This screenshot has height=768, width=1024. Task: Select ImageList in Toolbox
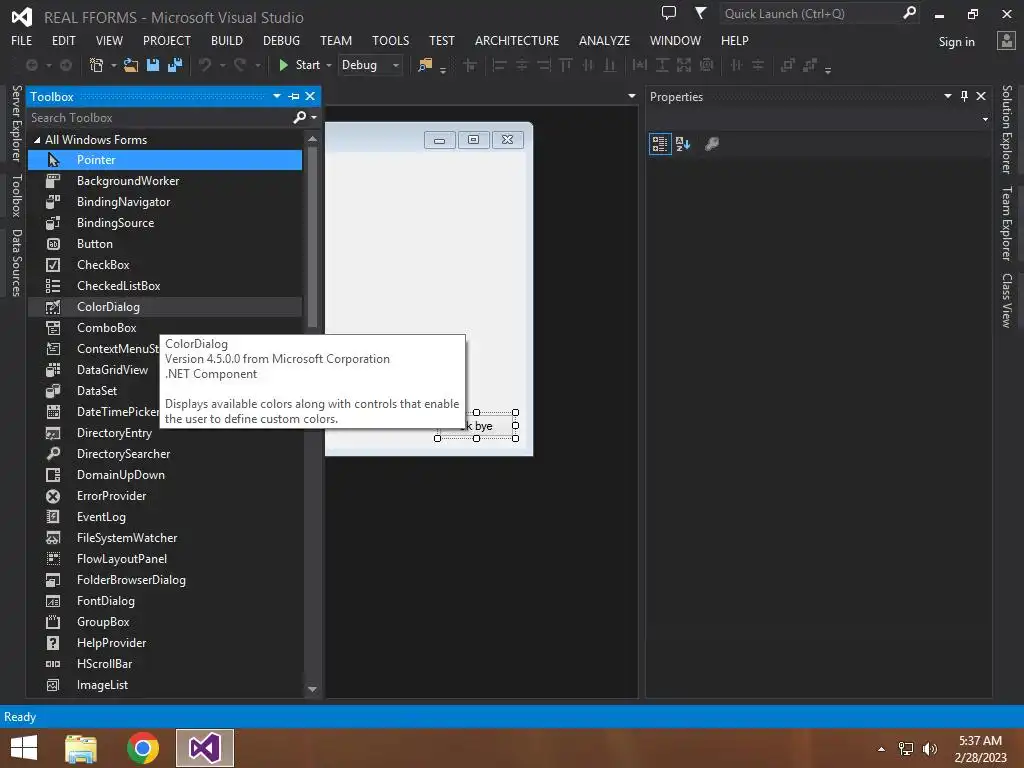click(165, 685)
